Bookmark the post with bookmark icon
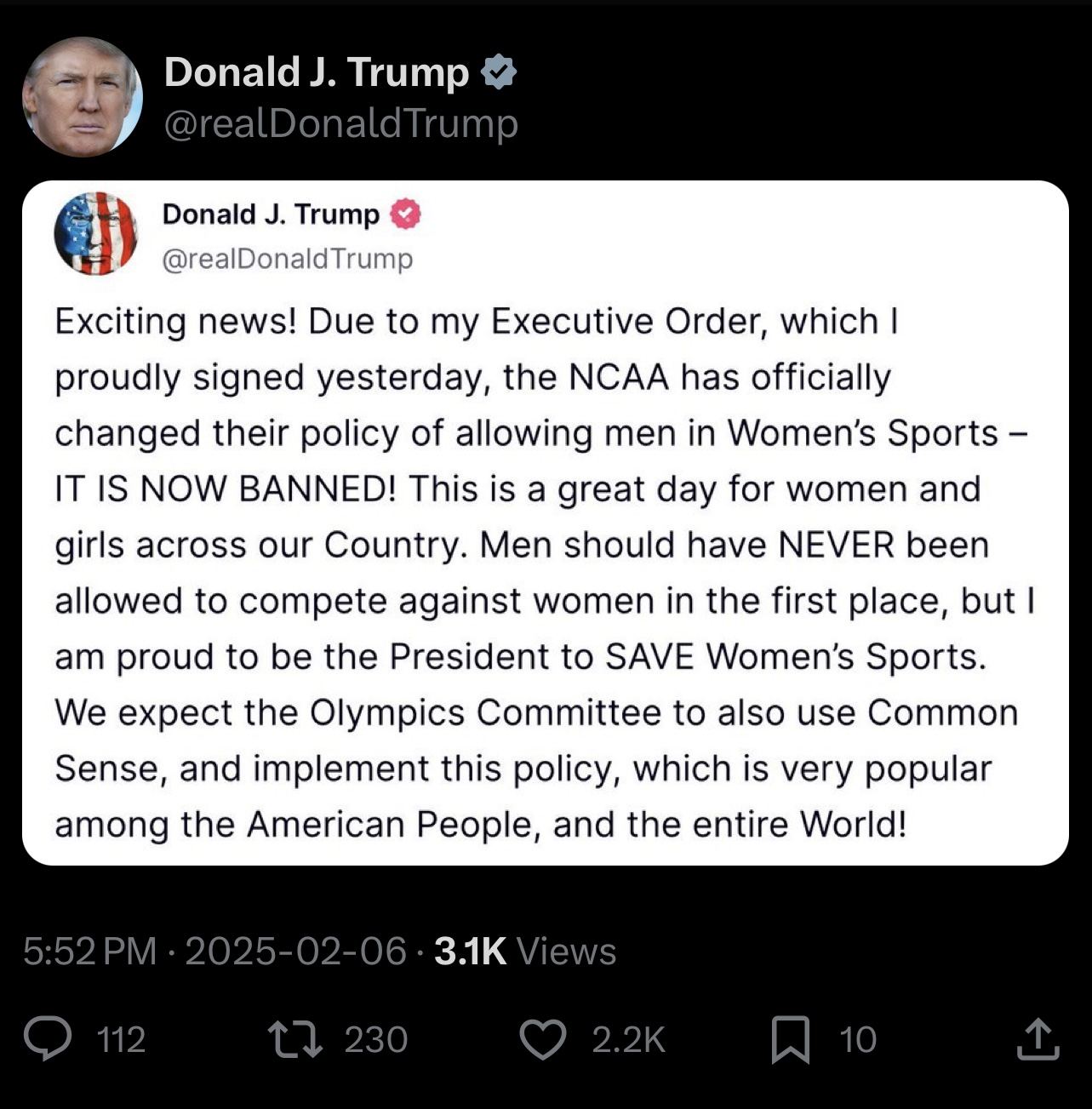 click(790, 1040)
